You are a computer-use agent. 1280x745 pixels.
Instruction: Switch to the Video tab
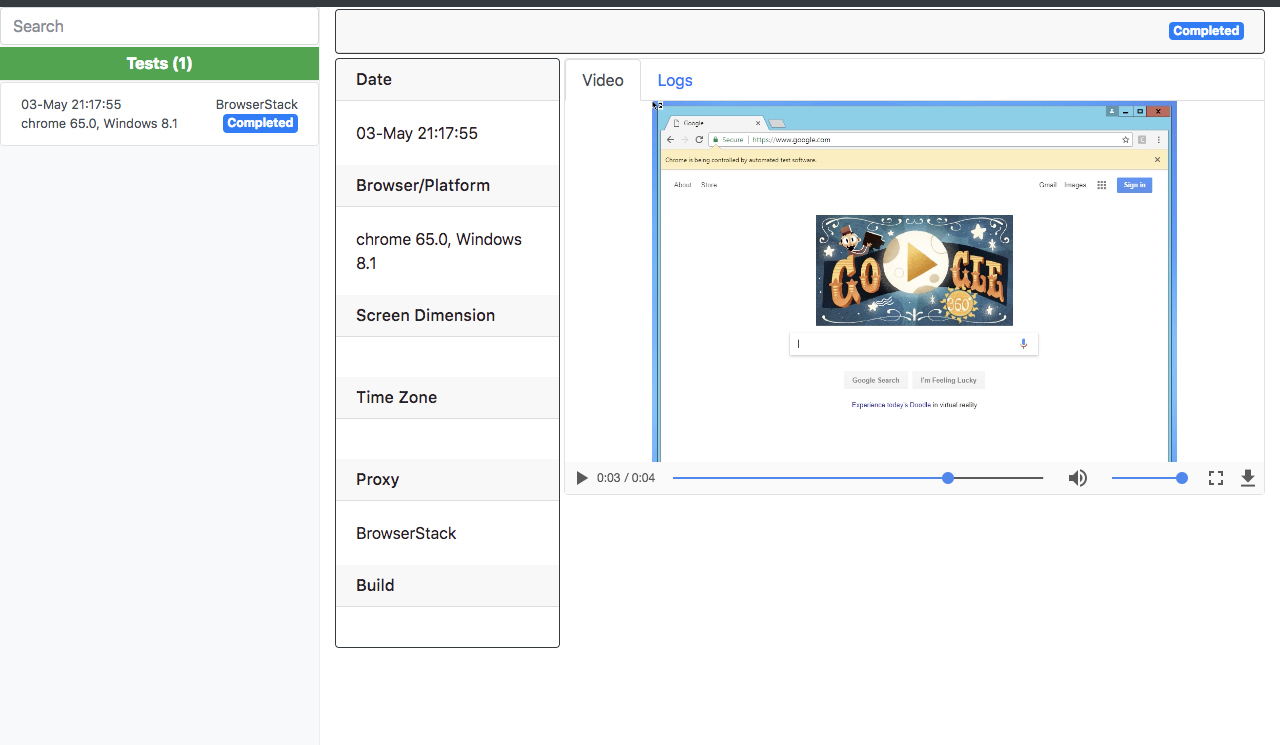click(602, 80)
